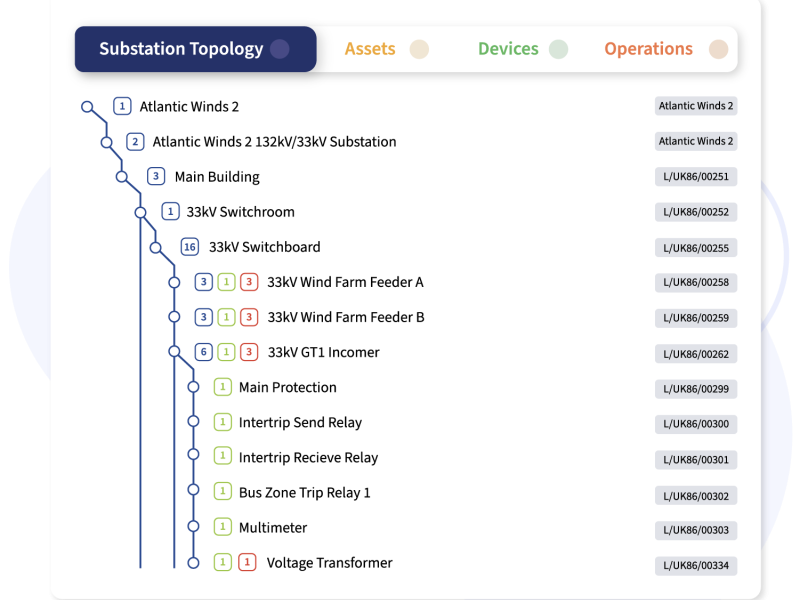
Task: Click the L/UK86/00262 reference tag
Action: [696, 353]
